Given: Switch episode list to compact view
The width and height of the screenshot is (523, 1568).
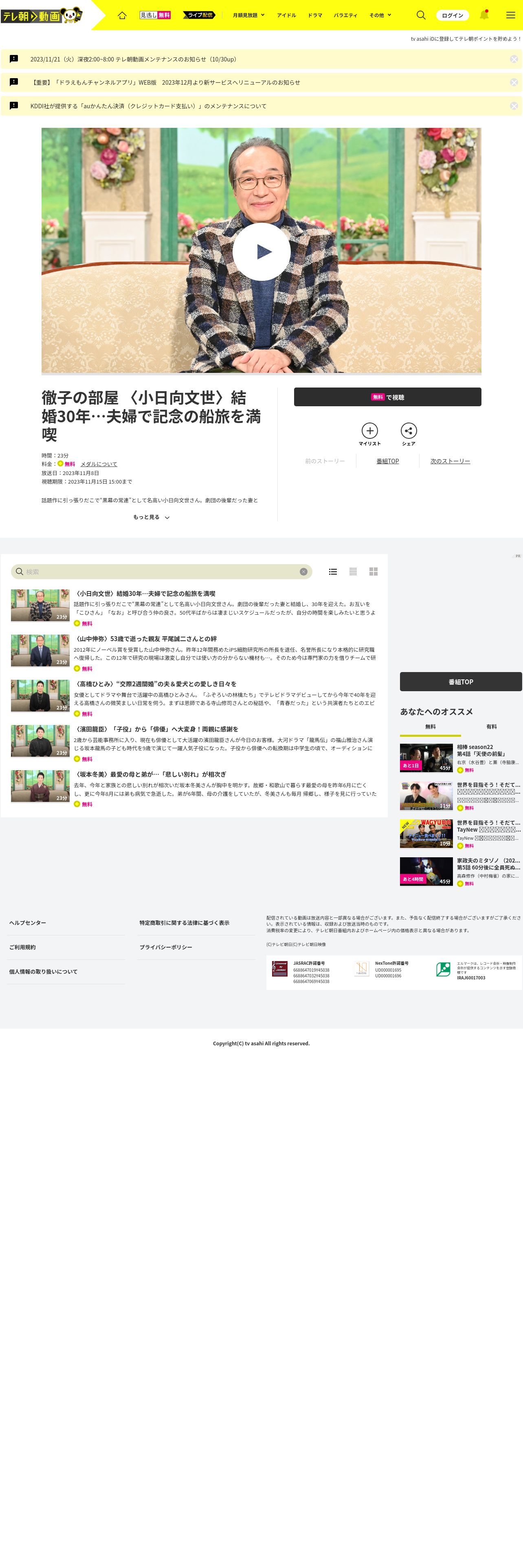Looking at the screenshot, I should (x=353, y=572).
